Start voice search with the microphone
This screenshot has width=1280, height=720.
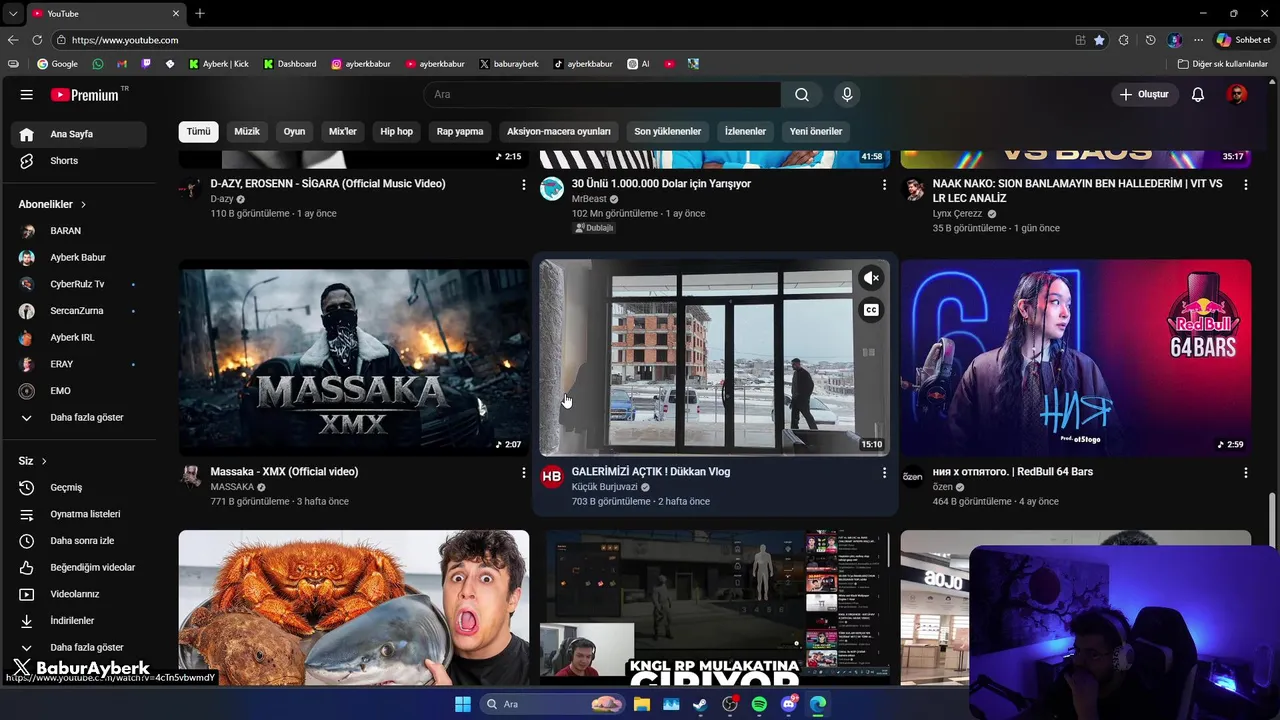tap(847, 95)
